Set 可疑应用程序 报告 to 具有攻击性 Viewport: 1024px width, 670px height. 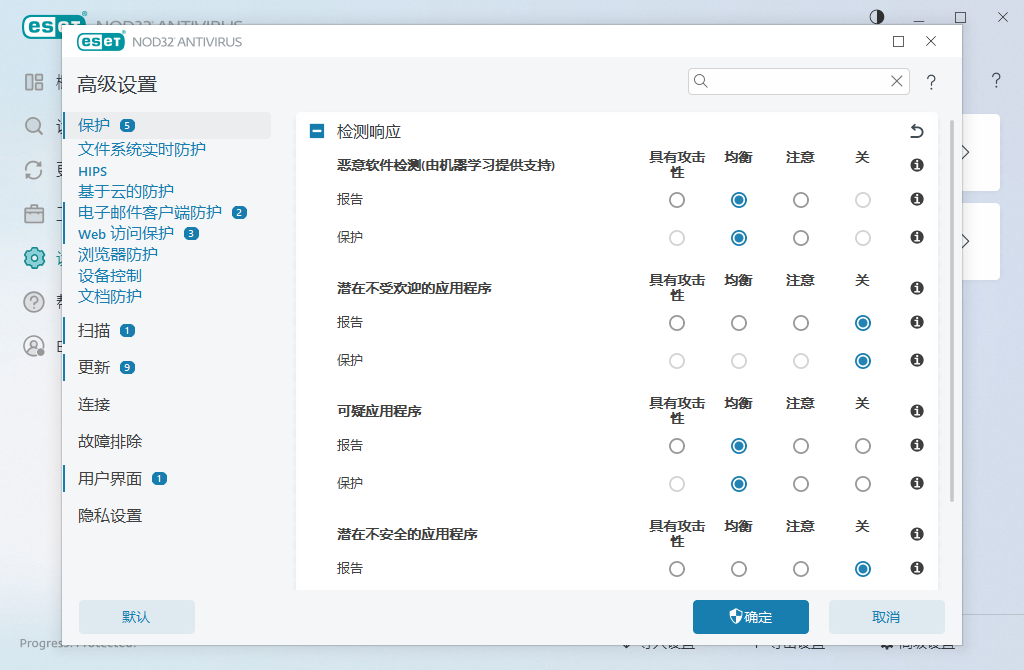click(x=677, y=446)
